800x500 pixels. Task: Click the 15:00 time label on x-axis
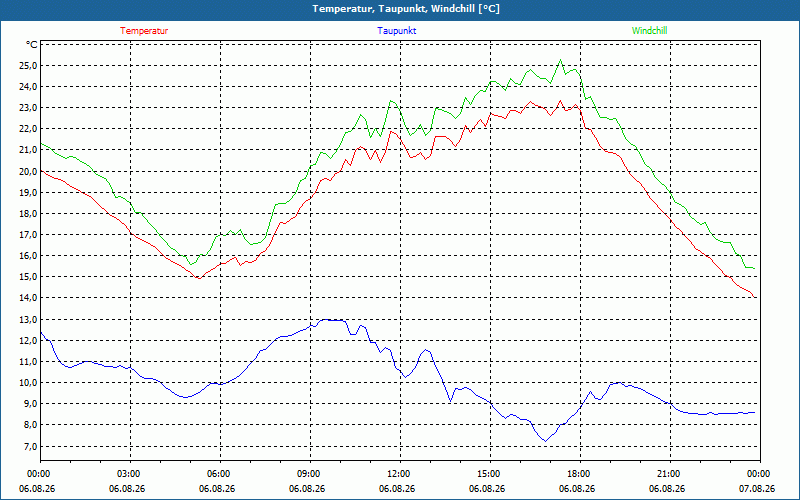pos(490,473)
